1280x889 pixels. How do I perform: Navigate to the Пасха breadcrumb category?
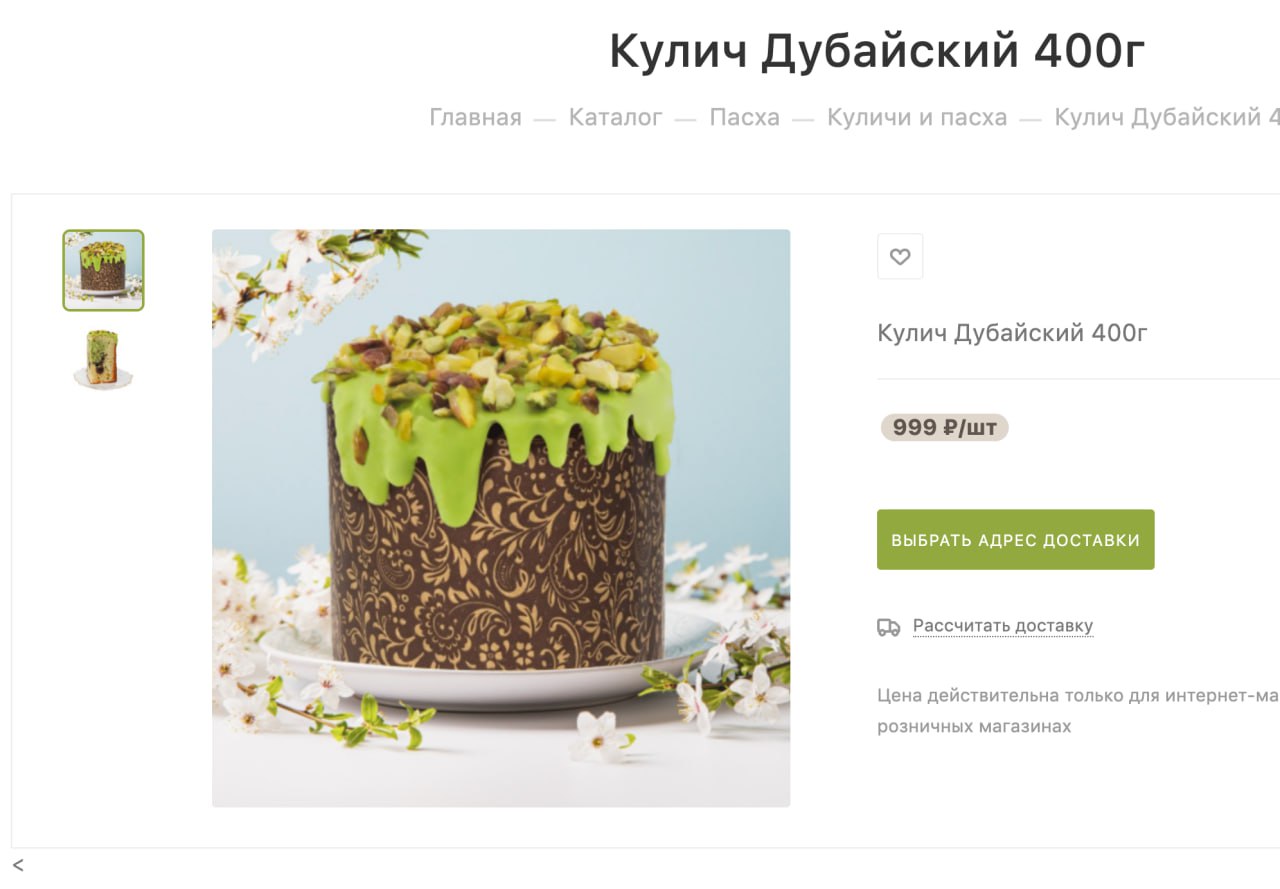pyautogui.click(x=745, y=117)
